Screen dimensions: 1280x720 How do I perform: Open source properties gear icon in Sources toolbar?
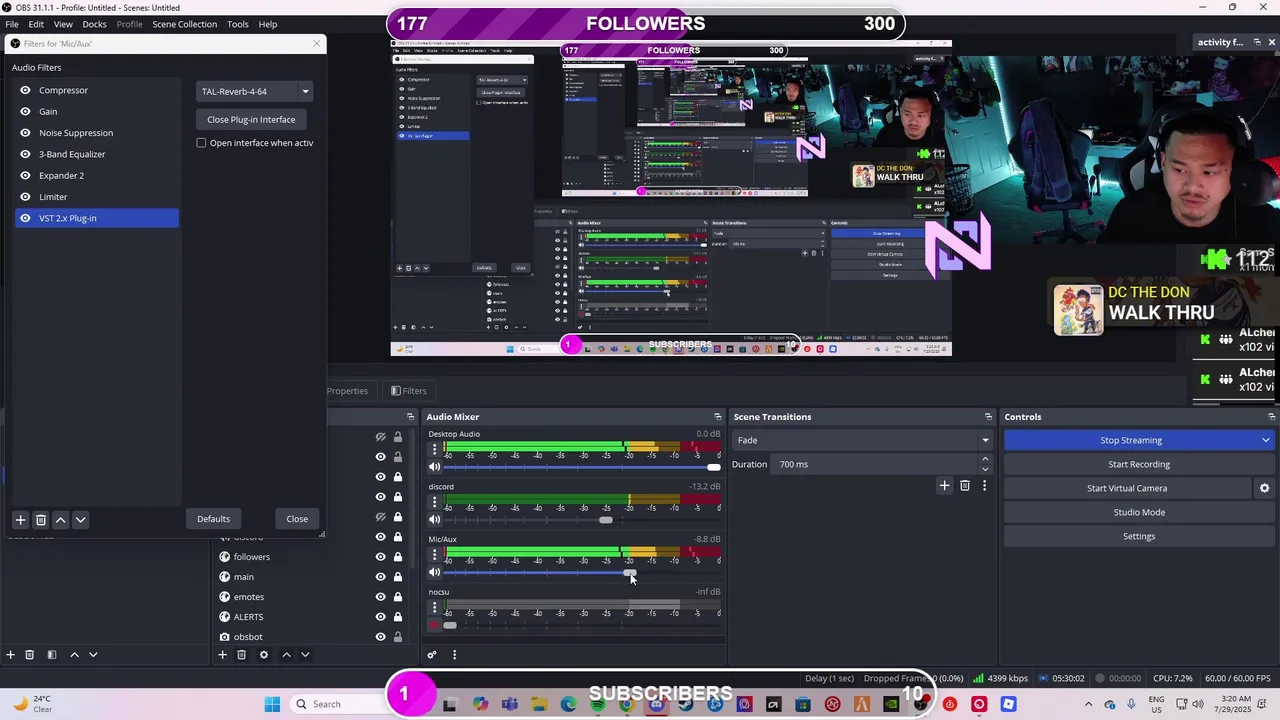coord(264,655)
